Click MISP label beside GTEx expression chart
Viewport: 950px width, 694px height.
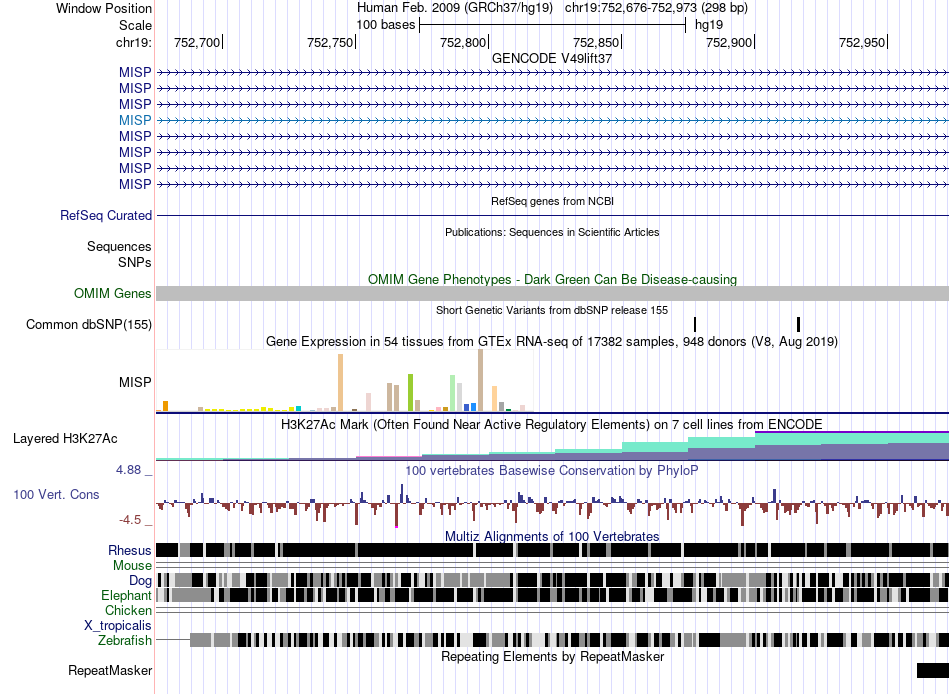135,382
